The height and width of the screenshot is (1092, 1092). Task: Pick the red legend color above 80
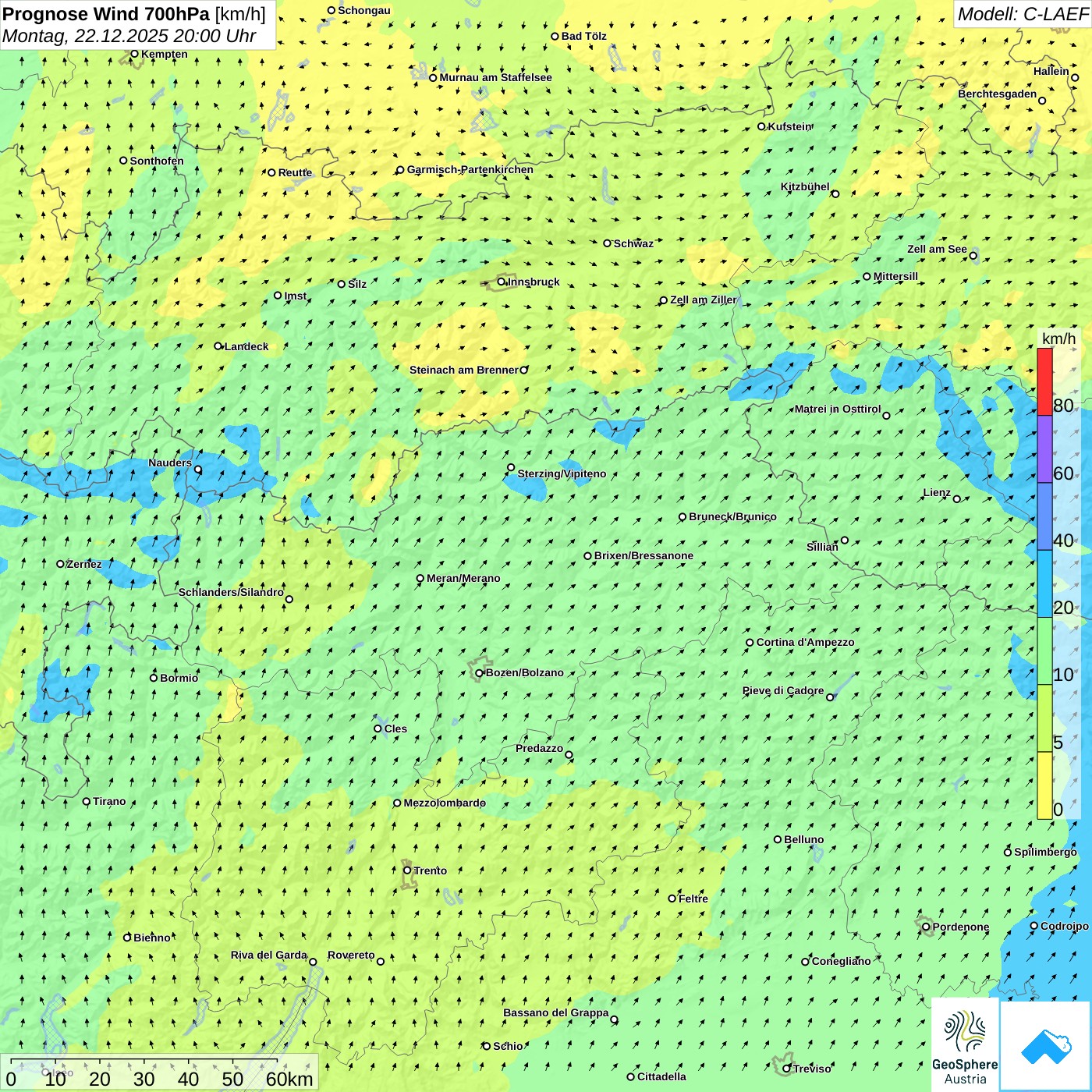pos(1044,381)
